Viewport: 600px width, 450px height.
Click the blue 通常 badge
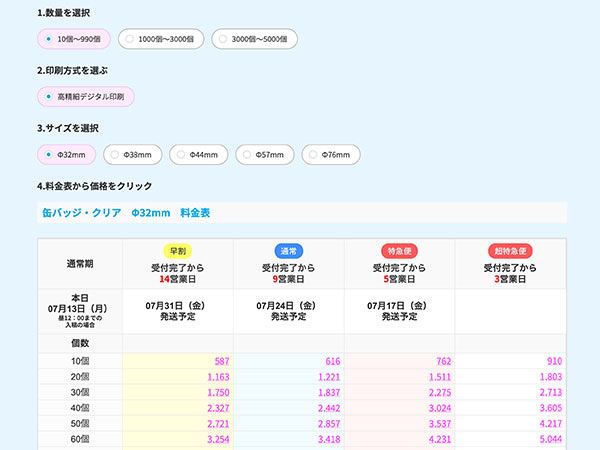(x=289, y=251)
